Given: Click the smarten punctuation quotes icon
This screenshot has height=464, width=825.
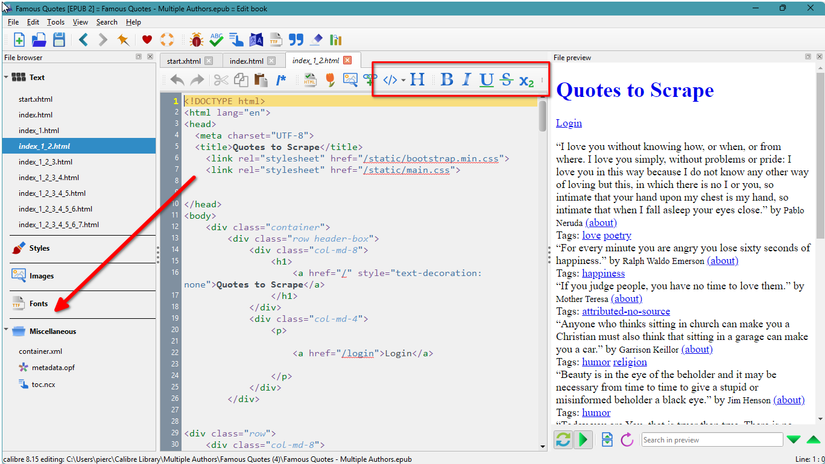Looking at the screenshot, I should pyautogui.click(x=296, y=39).
